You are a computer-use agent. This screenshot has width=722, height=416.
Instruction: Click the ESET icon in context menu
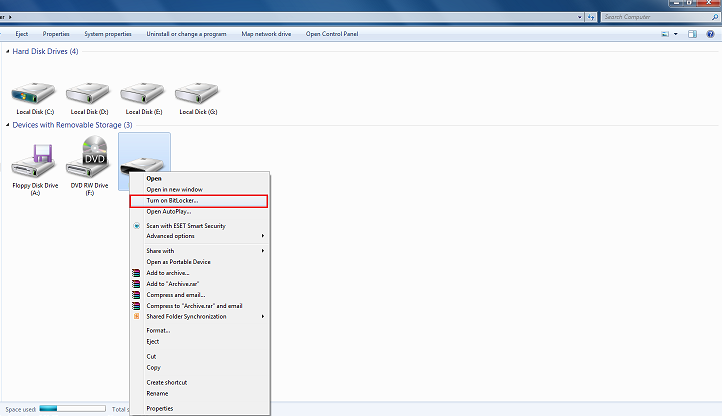coord(136,226)
